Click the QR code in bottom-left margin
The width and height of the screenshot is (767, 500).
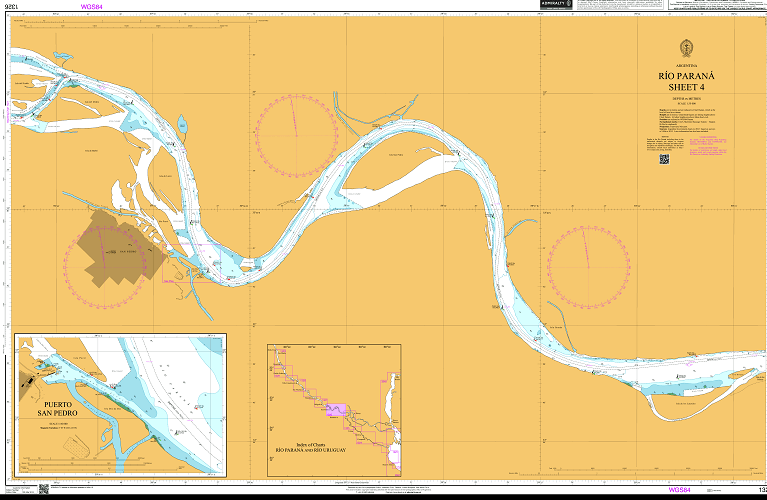point(44,489)
